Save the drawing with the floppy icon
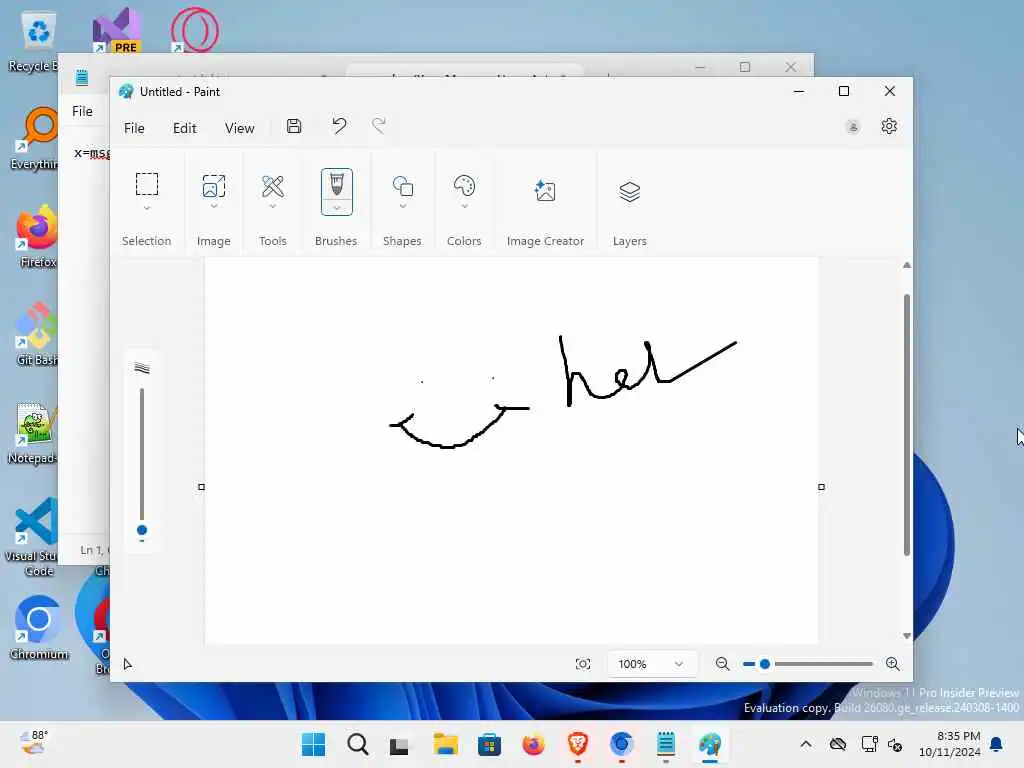1024x768 pixels. click(294, 127)
